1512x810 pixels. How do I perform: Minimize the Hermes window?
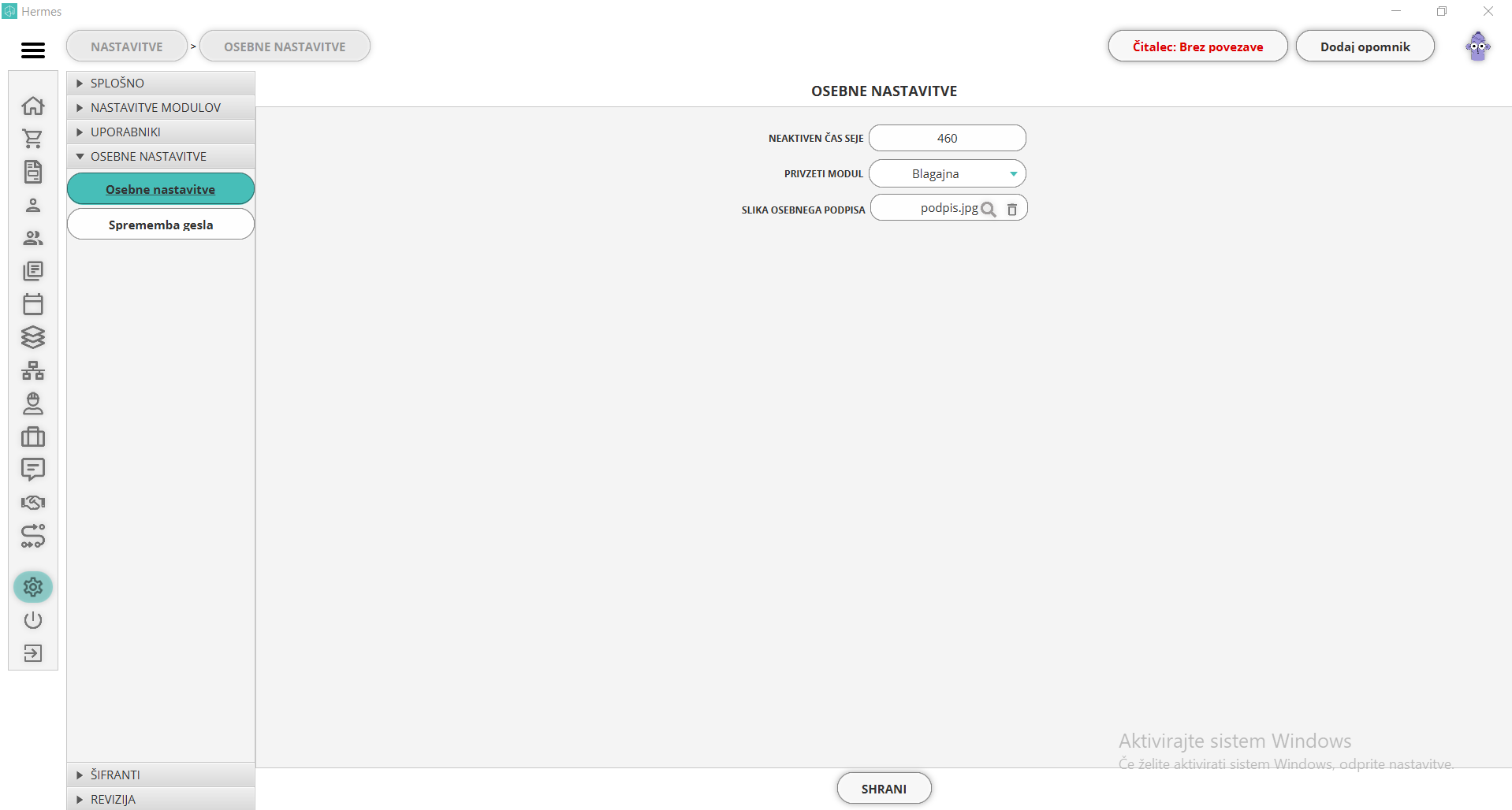pyautogui.click(x=1395, y=11)
